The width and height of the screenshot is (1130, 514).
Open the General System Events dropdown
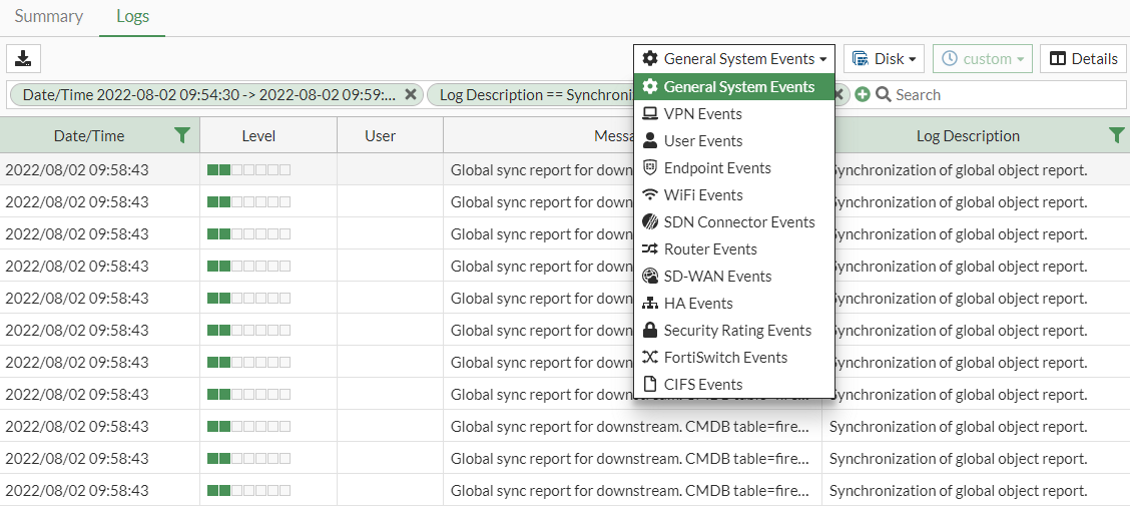[734, 59]
